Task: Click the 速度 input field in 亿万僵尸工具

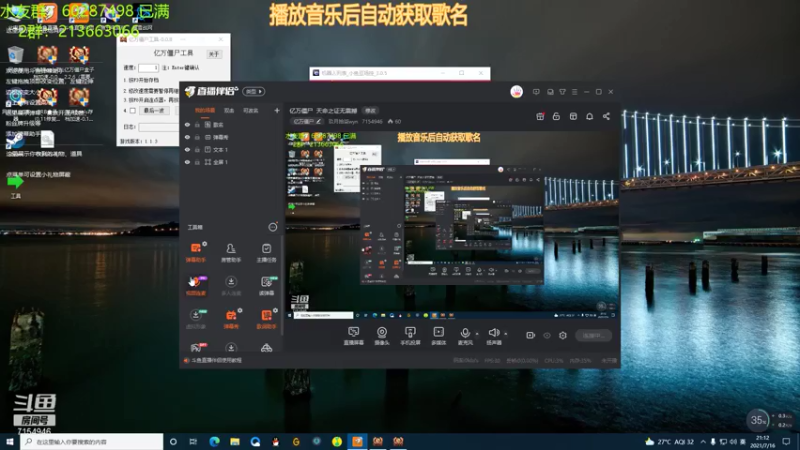Action: (148, 68)
